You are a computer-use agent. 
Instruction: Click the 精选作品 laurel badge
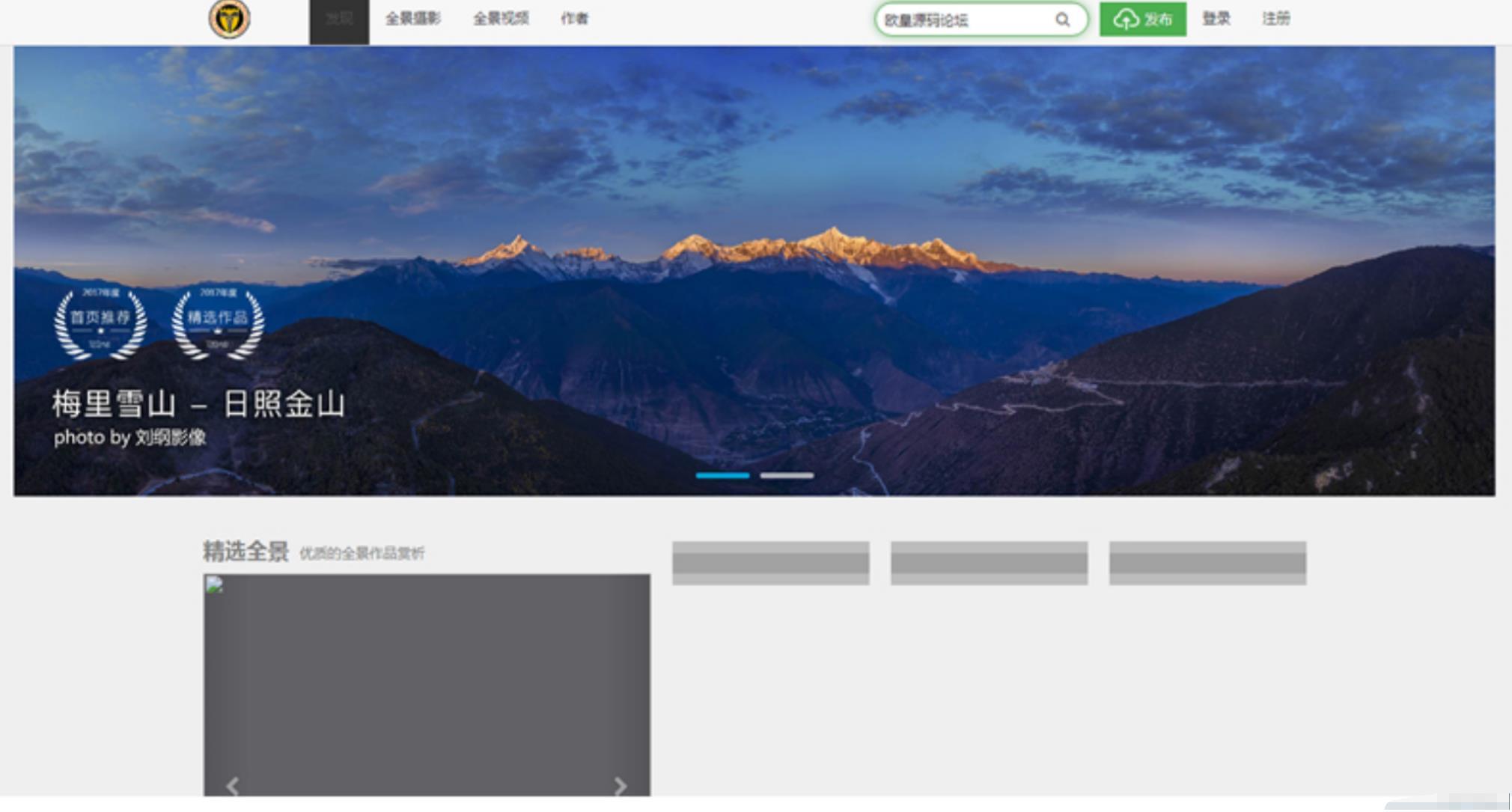(x=218, y=323)
